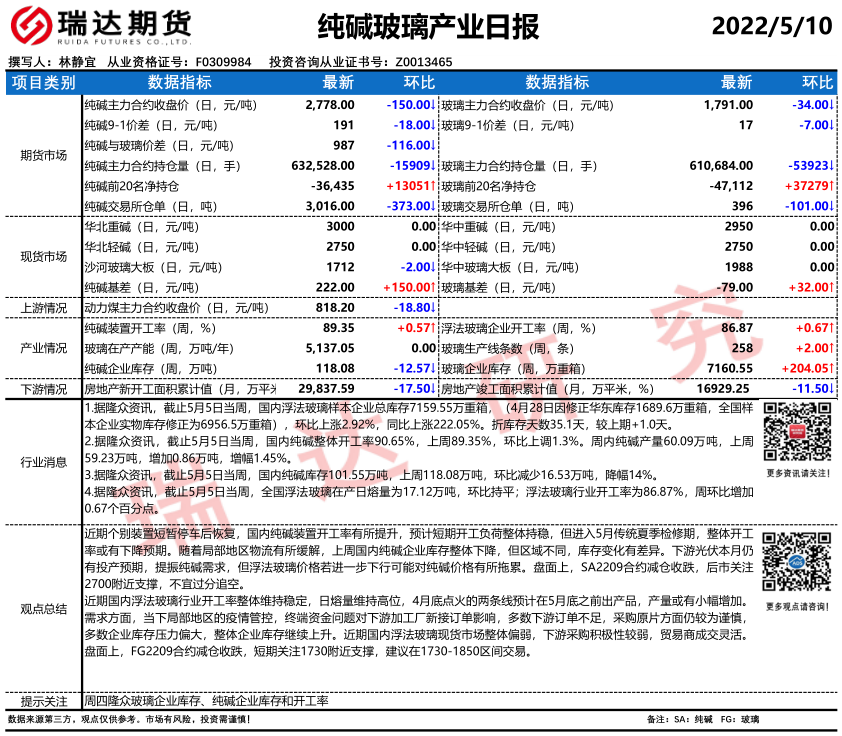Click the 观点总结 section label
This screenshot has height=736, width=842.
tap(43, 607)
